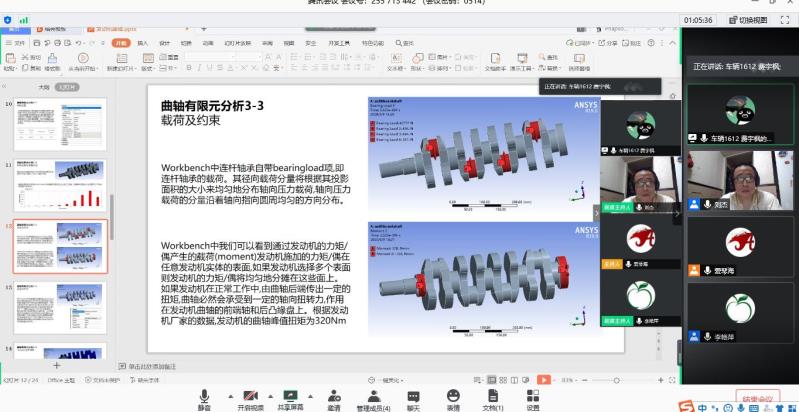Open manage members (管理成员) panel
This screenshot has width=799, height=412.
point(374,399)
